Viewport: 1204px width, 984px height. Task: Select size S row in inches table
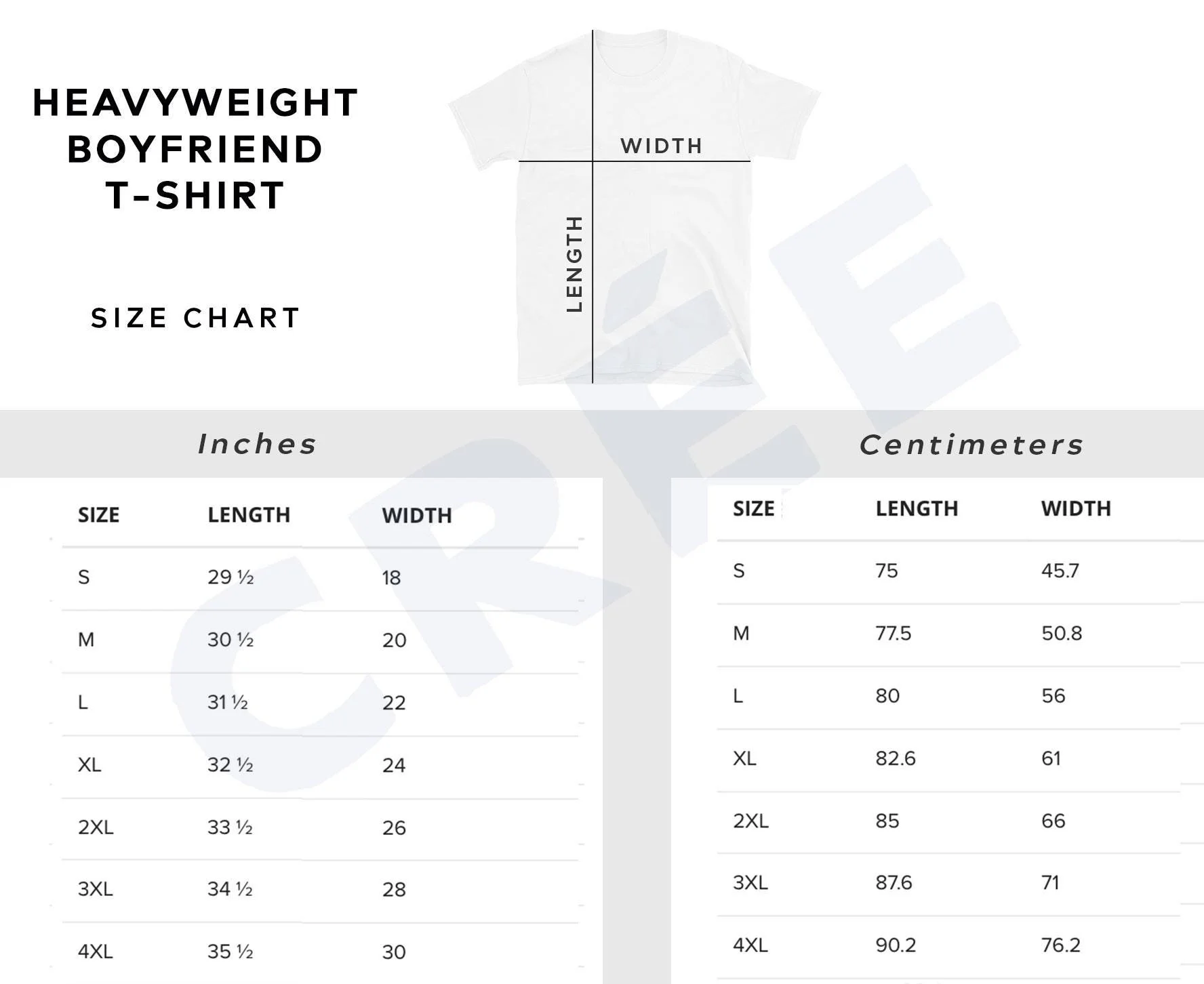[x=320, y=578]
